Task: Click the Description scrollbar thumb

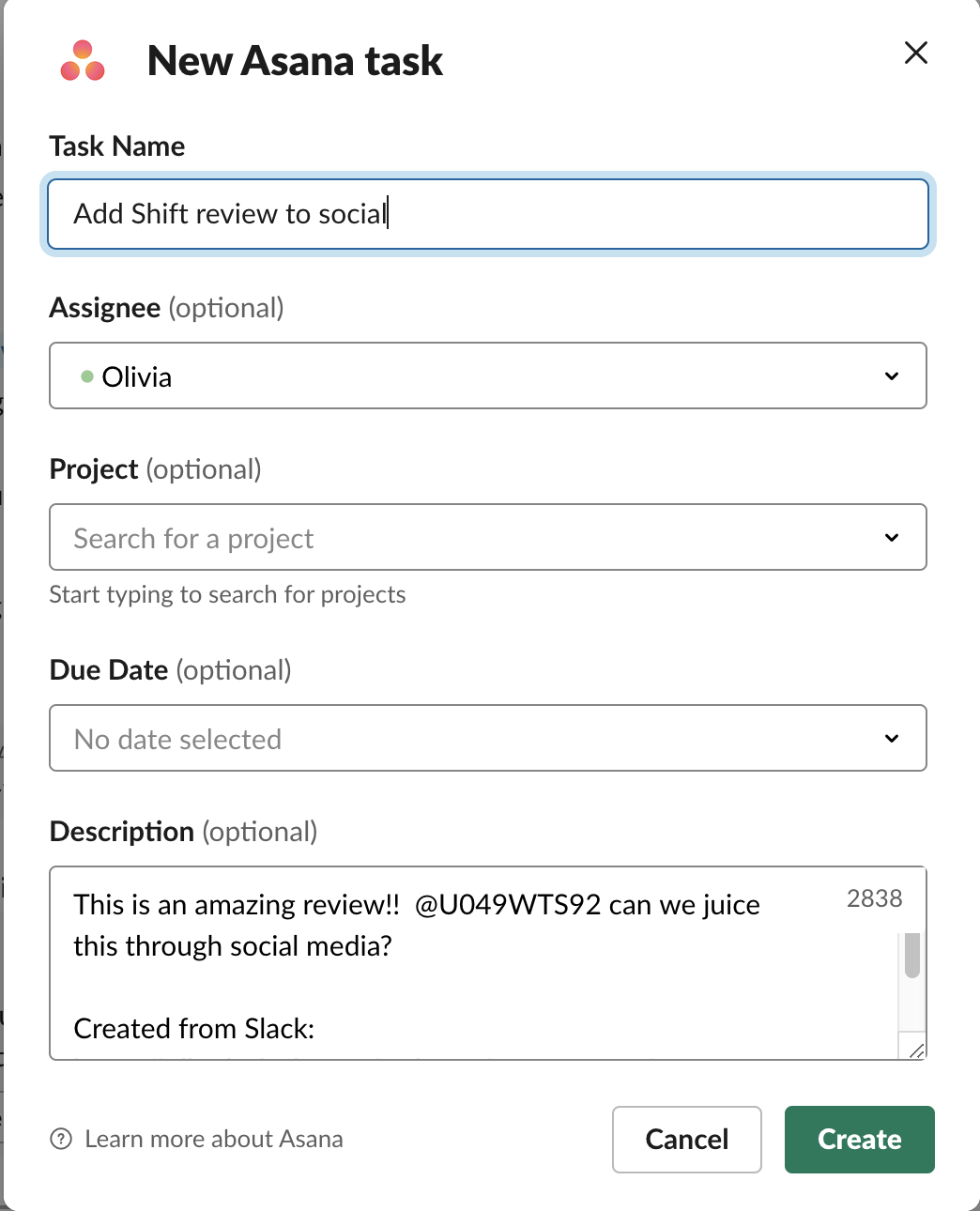Action: click(x=911, y=956)
